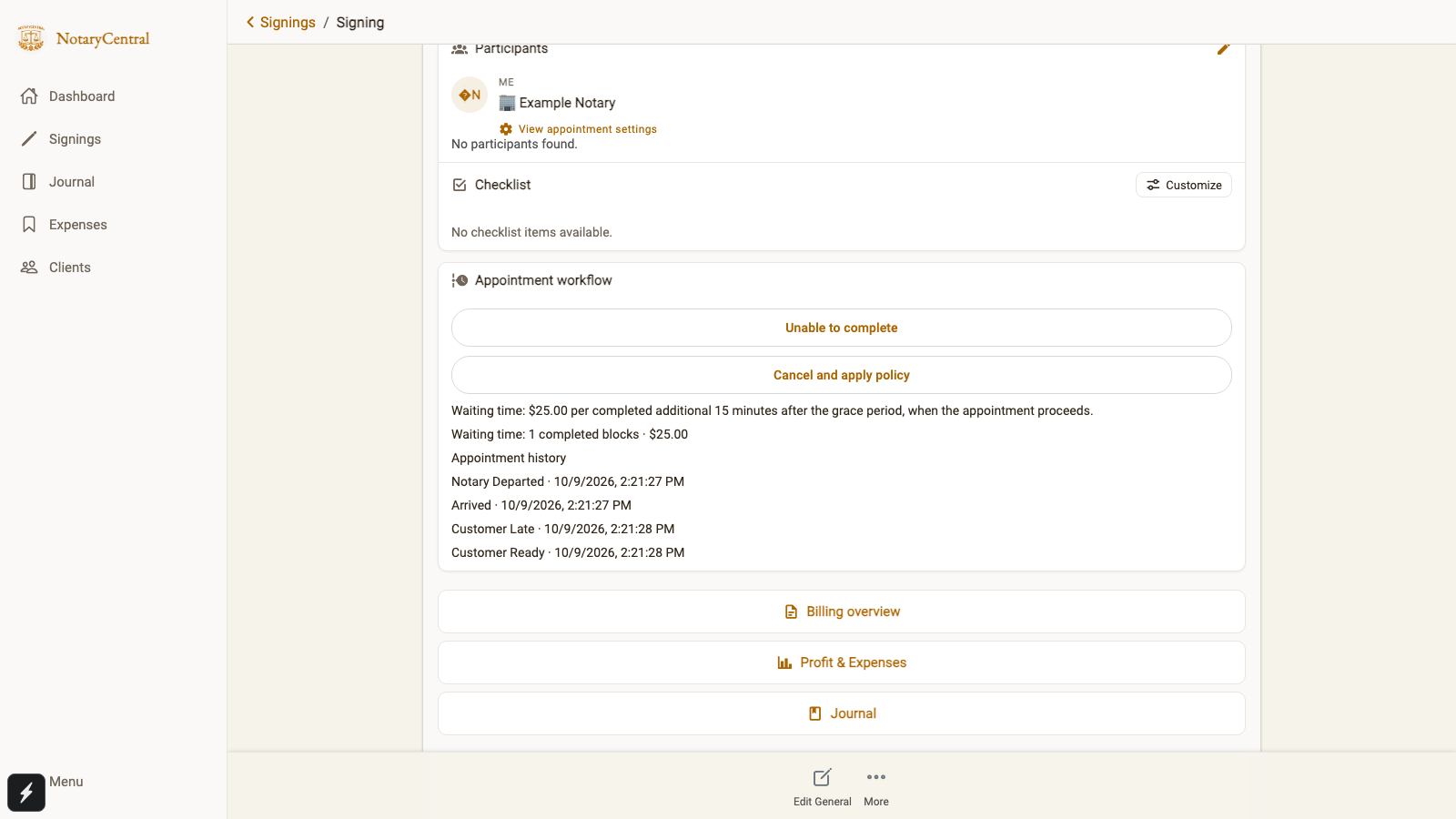Click the Example Notary name
Viewport: 1456px width, 819px height.
[567, 103]
